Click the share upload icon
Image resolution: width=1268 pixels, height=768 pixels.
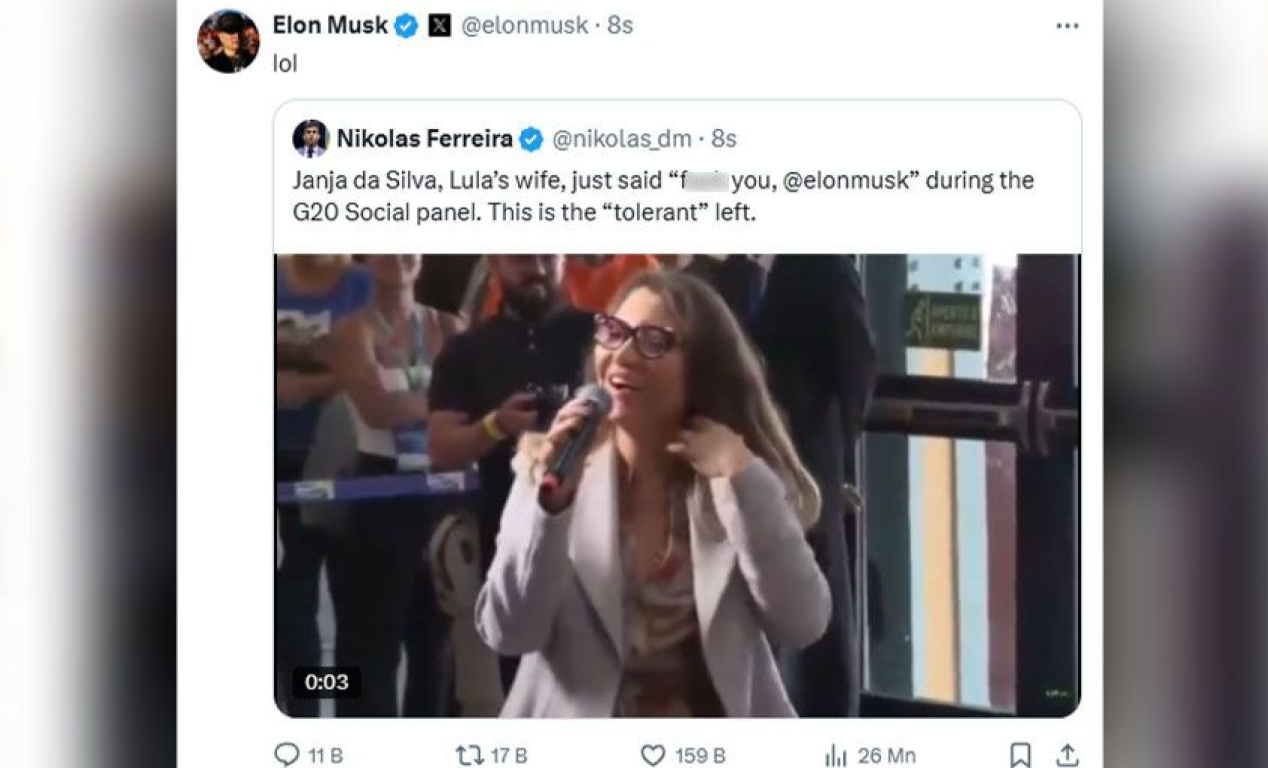tap(1067, 755)
